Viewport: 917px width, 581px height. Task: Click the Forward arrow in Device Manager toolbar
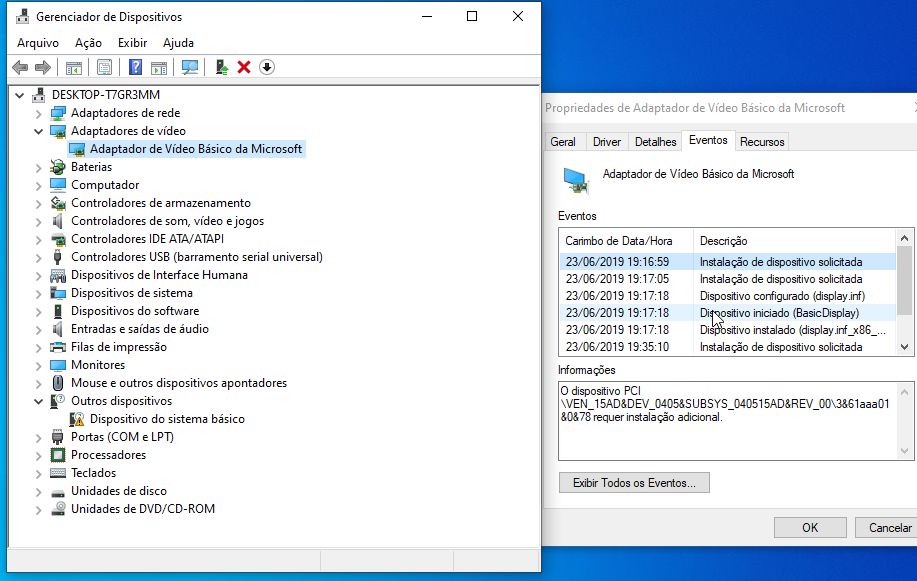click(x=43, y=67)
